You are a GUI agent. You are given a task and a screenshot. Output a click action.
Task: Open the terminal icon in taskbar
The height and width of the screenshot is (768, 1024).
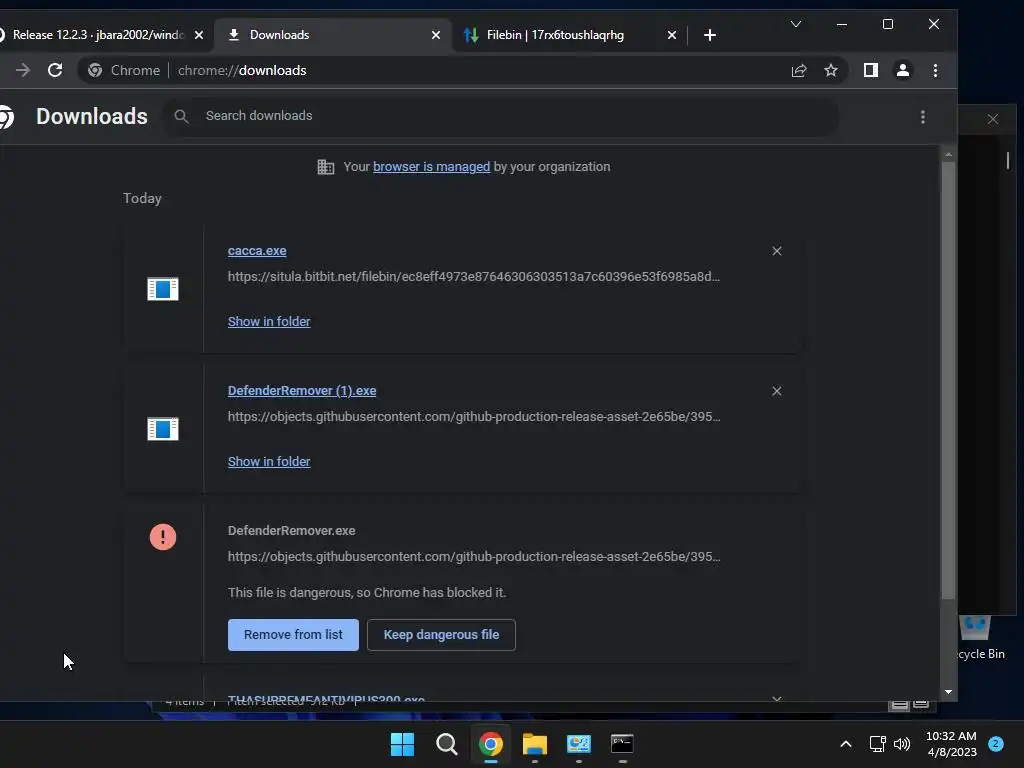[x=622, y=744]
